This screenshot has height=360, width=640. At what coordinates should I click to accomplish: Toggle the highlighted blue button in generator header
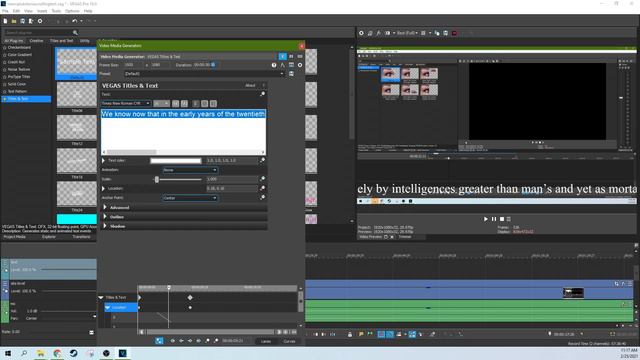[282, 56]
